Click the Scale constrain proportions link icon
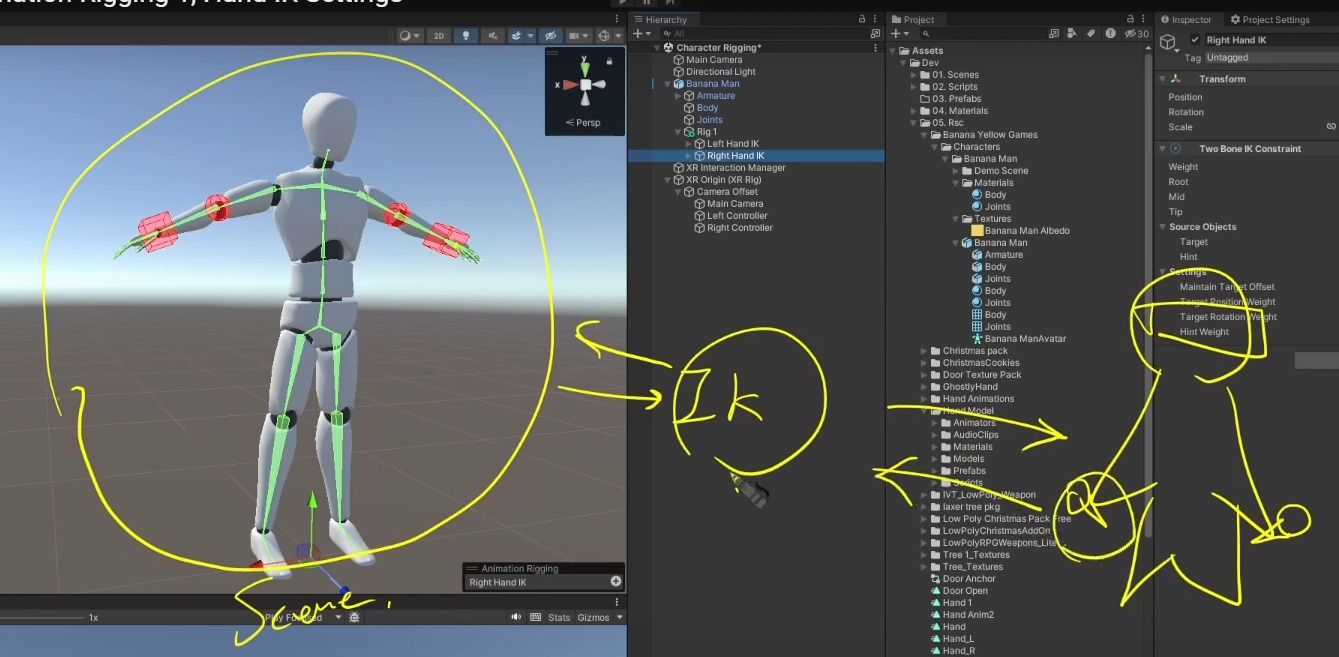 1331,127
